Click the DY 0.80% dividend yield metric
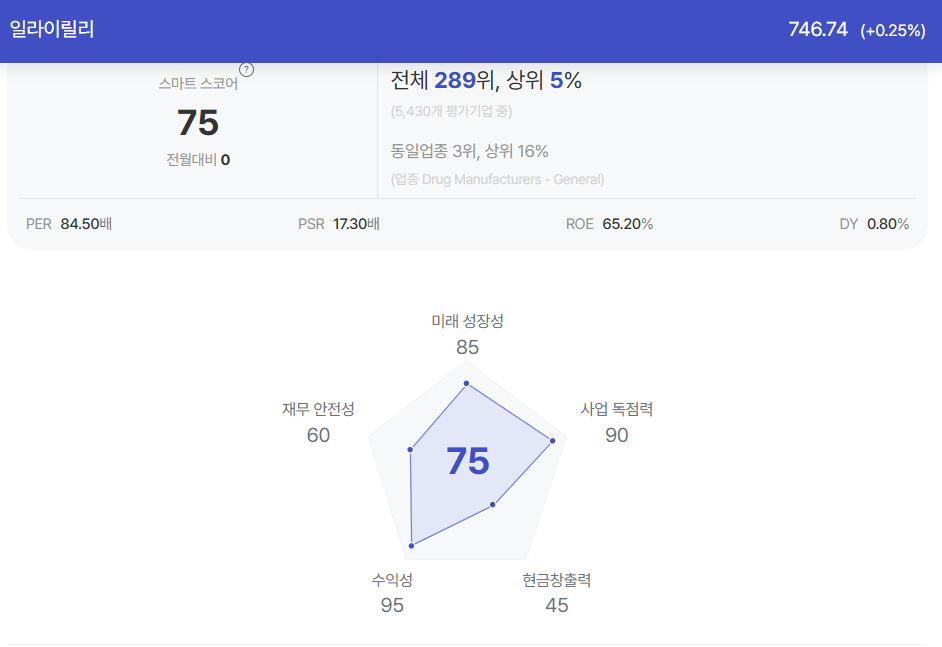Screen dimensions: 942x647 [x=874, y=224]
